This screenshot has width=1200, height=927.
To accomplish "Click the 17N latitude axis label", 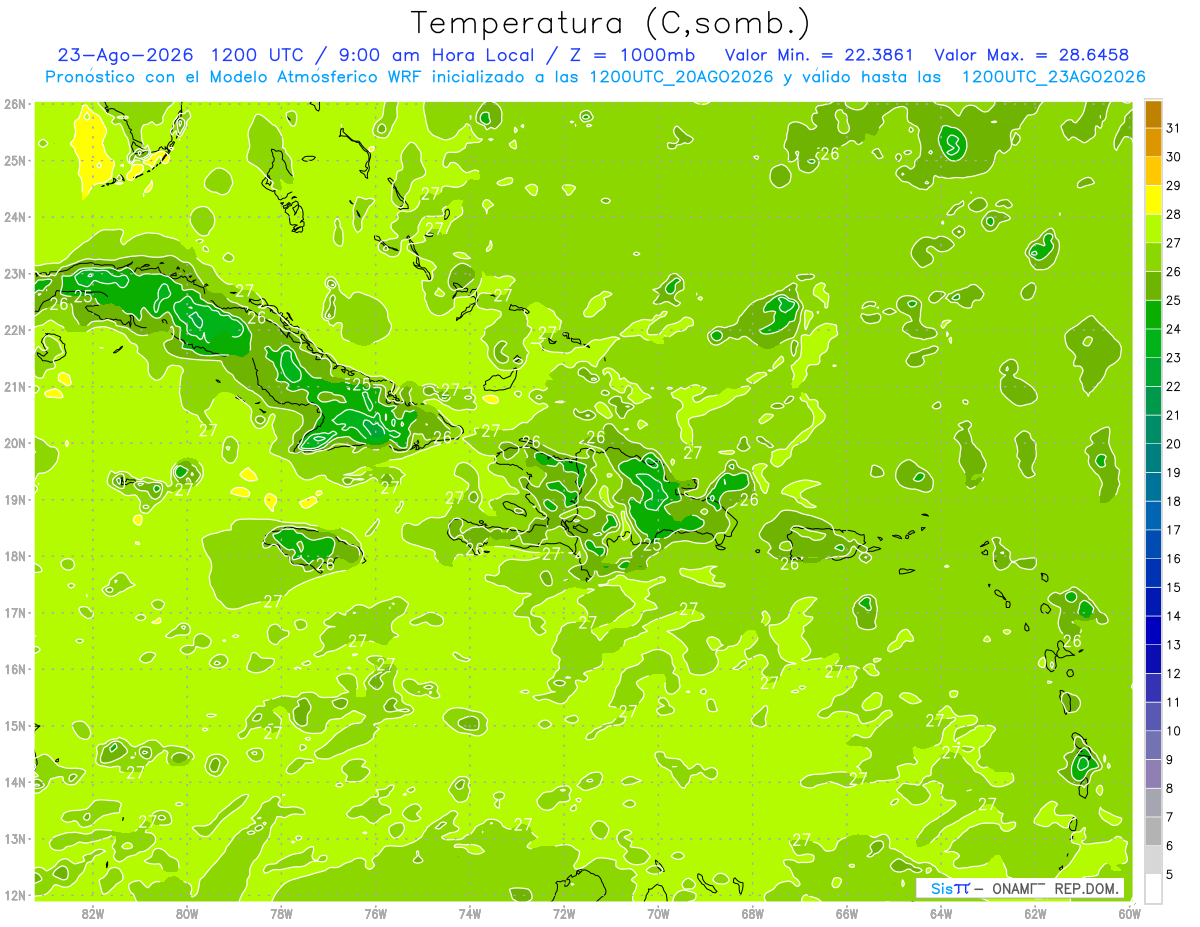I will point(14,613).
